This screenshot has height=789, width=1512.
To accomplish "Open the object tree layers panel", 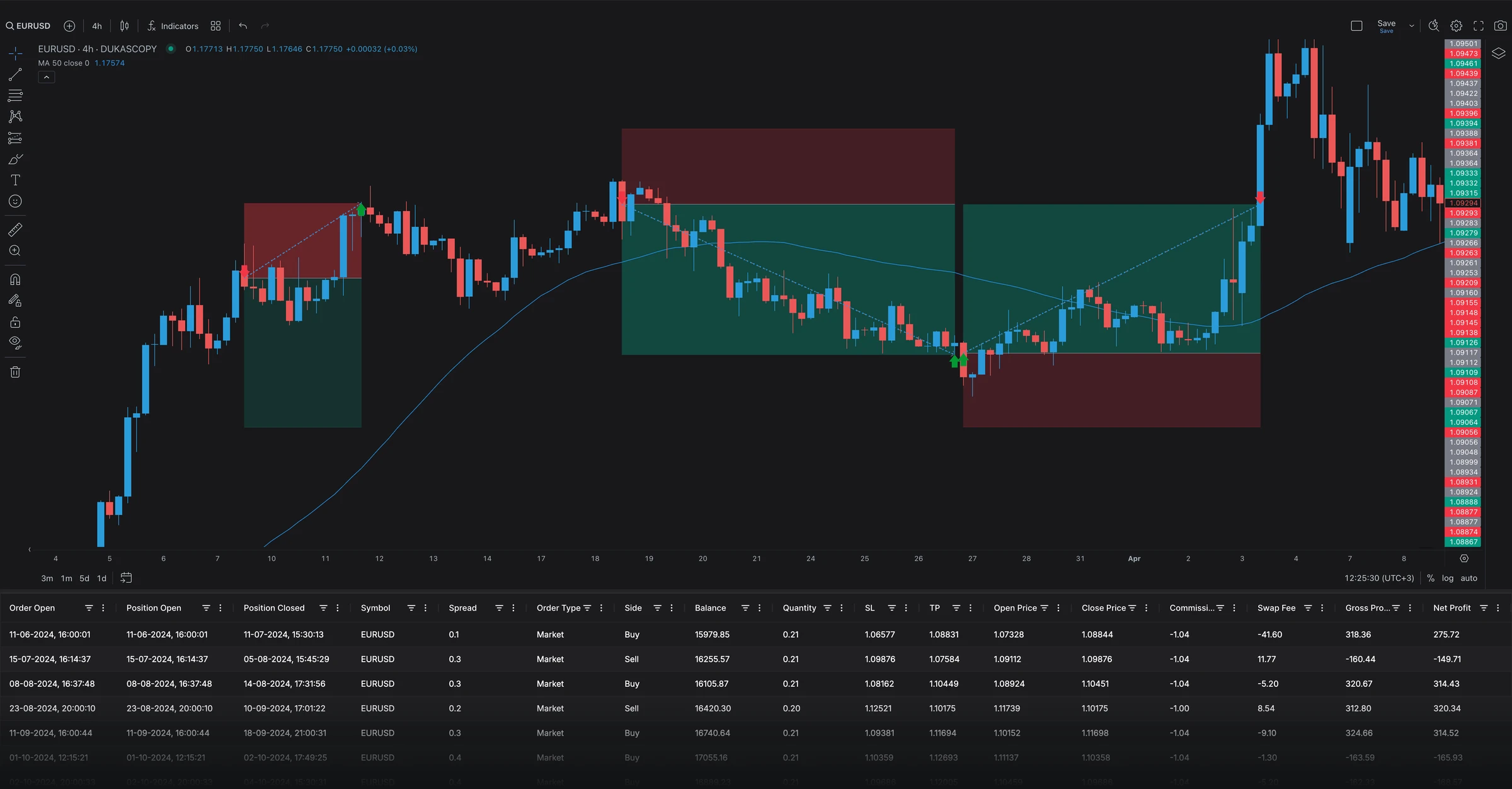I will [x=1498, y=53].
